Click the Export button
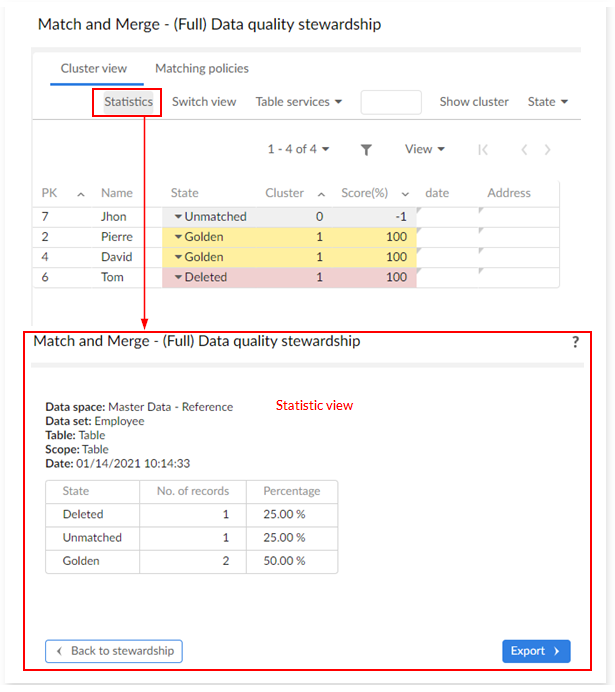Screen dimensions: 615x692 click(535, 651)
